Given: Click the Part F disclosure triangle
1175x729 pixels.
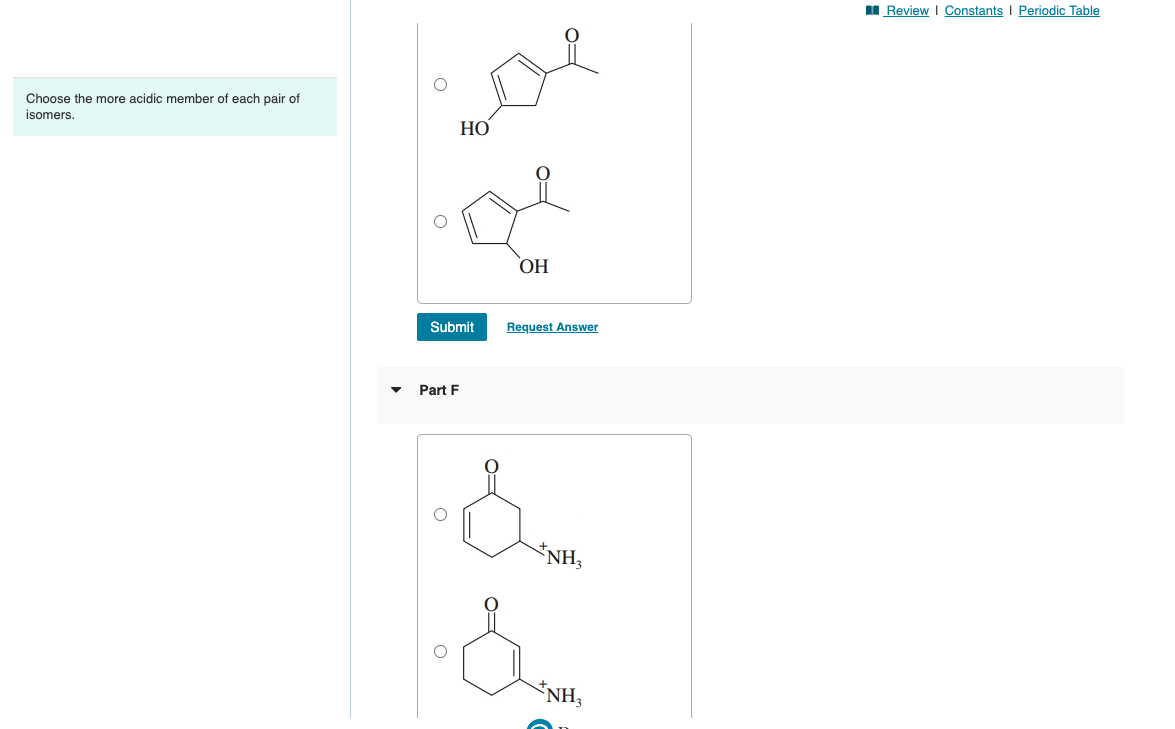Looking at the screenshot, I should pyautogui.click(x=396, y=390).
